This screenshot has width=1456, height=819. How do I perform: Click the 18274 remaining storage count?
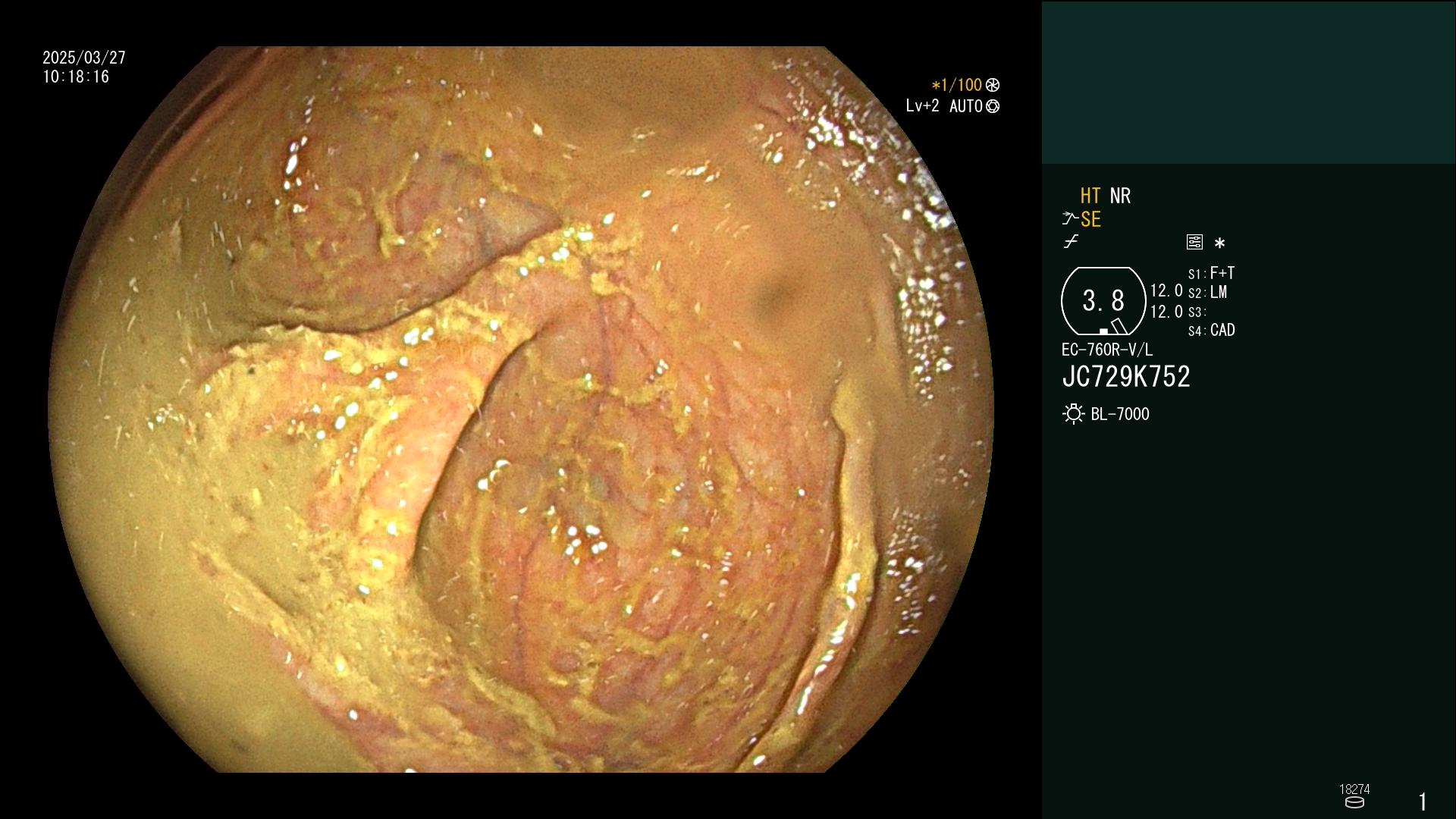point(1354,789)
